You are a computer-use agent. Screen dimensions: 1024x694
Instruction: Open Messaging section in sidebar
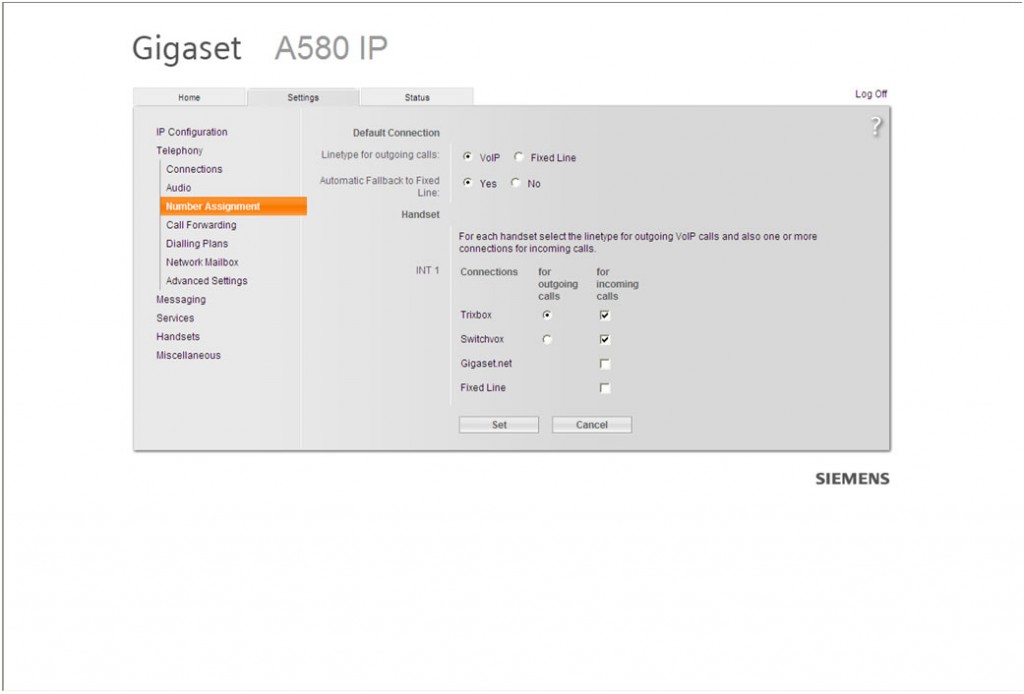point(181,300)
